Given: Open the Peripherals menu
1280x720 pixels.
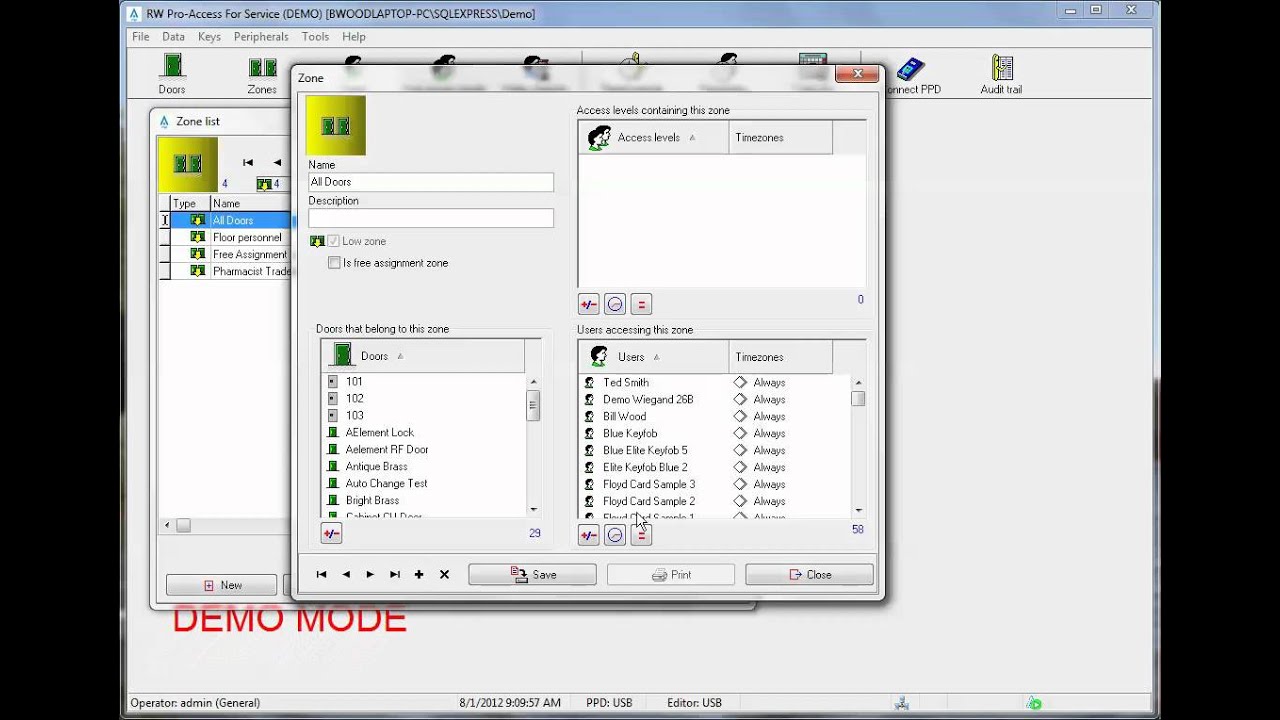Looking at the screenshot, I should click(261, 36).
